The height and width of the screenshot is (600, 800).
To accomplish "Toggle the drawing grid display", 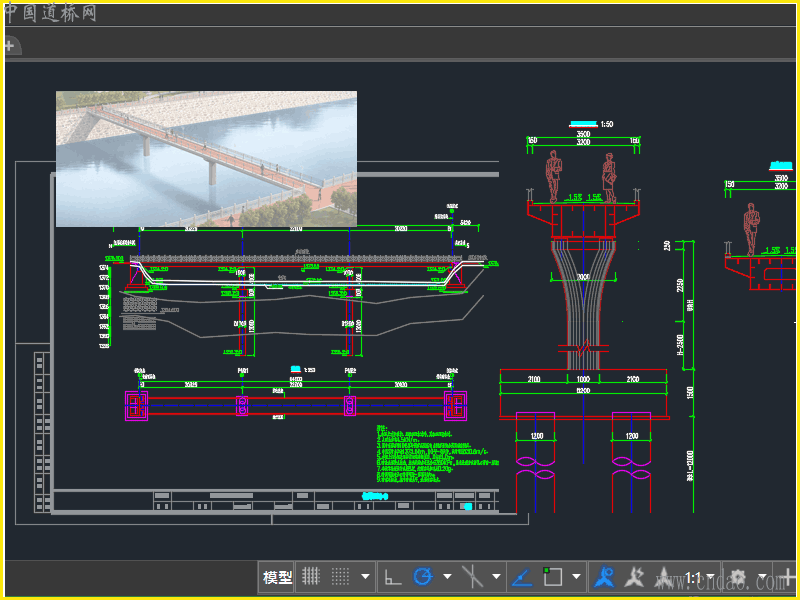I will tap(311, 577).
